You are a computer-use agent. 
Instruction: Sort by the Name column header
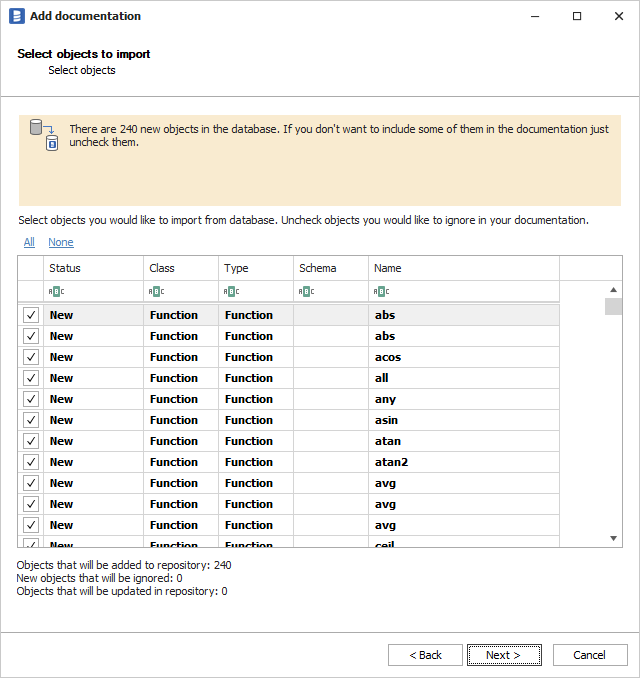click(463, 268)
